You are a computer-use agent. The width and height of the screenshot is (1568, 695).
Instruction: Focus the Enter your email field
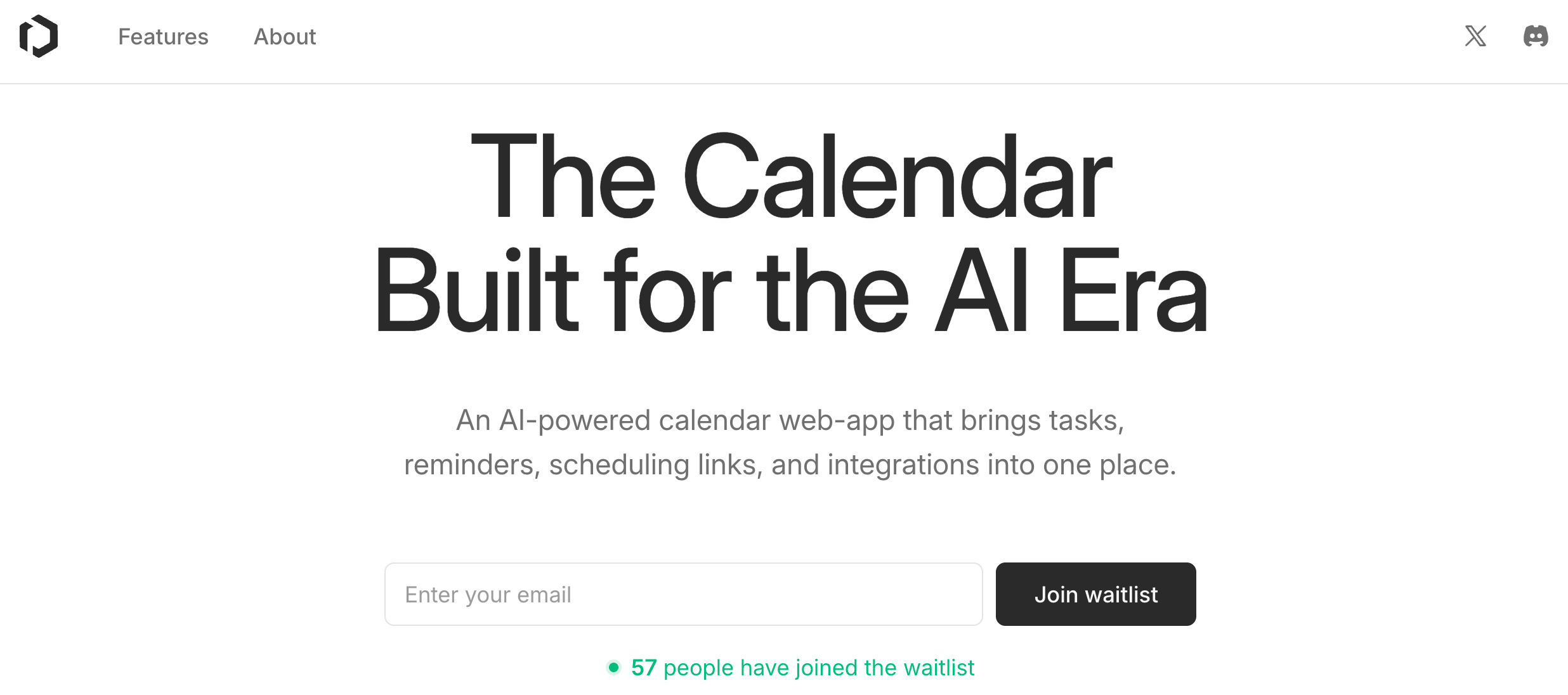pyautogui.click(x=683, y=594)
